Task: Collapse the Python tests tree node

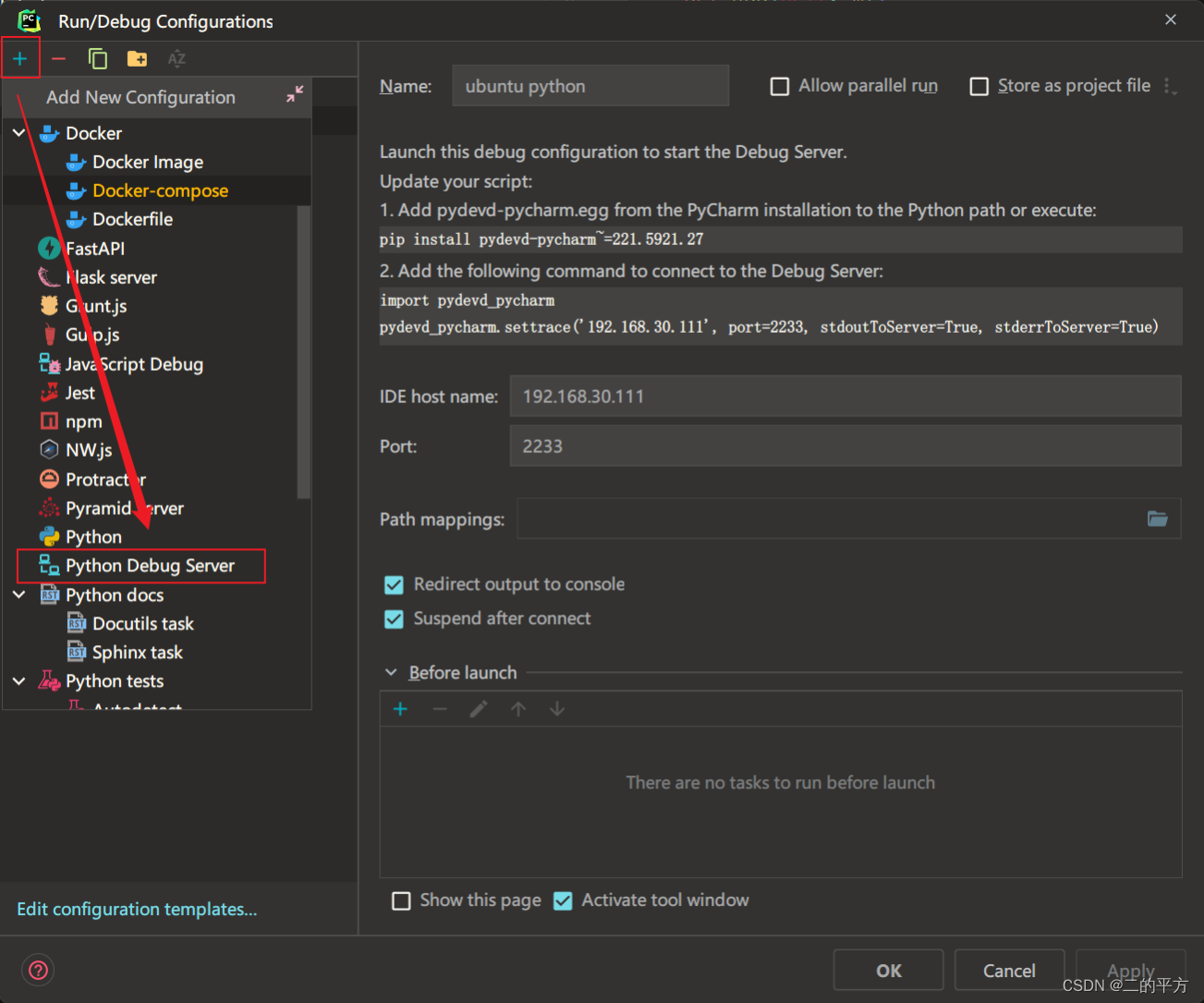Action: 19,681
